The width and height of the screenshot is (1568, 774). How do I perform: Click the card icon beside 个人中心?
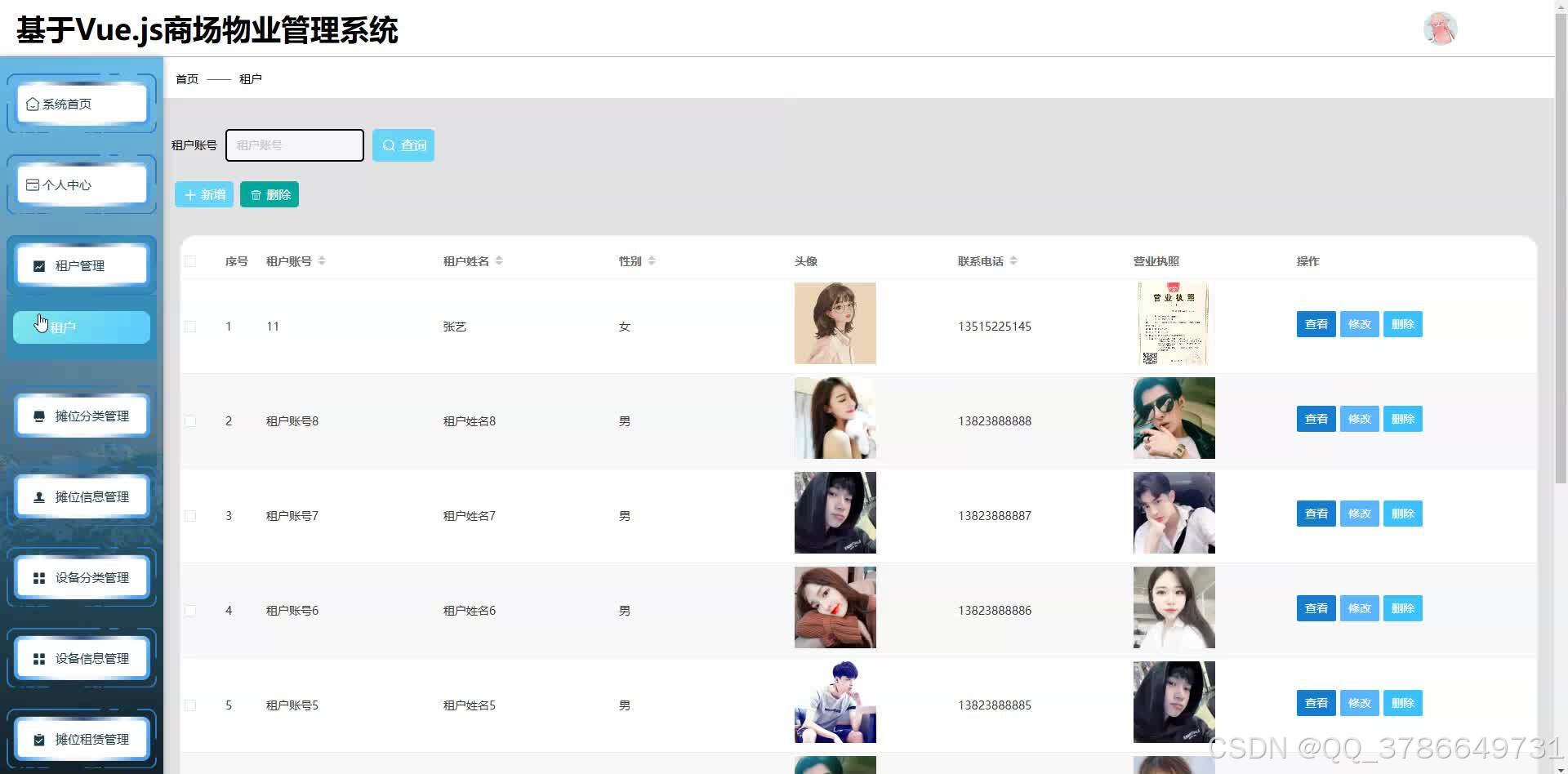(x=33, y=185)
